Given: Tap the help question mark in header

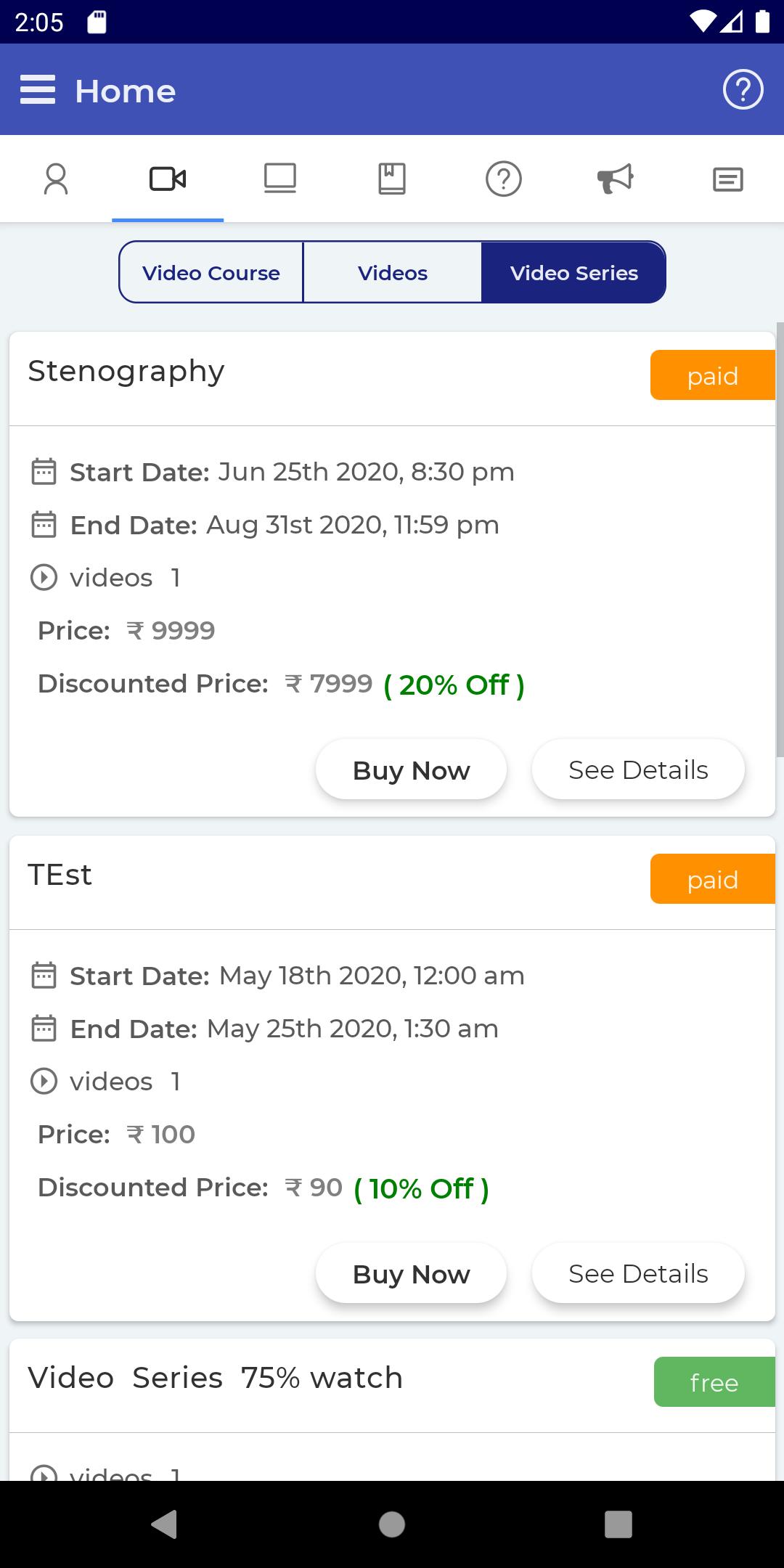Looking at the screenshot, I should [x=743, y=90].
